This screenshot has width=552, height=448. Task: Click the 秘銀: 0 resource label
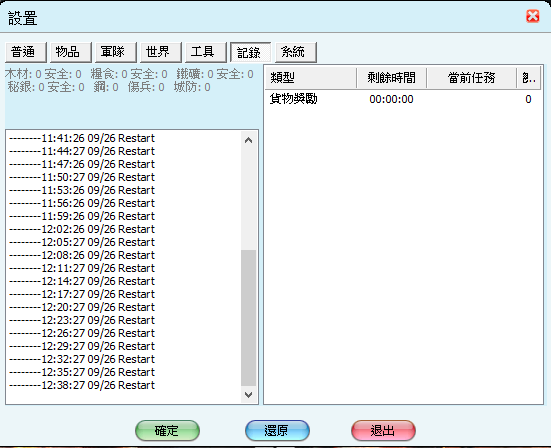(x=26, y=87)
